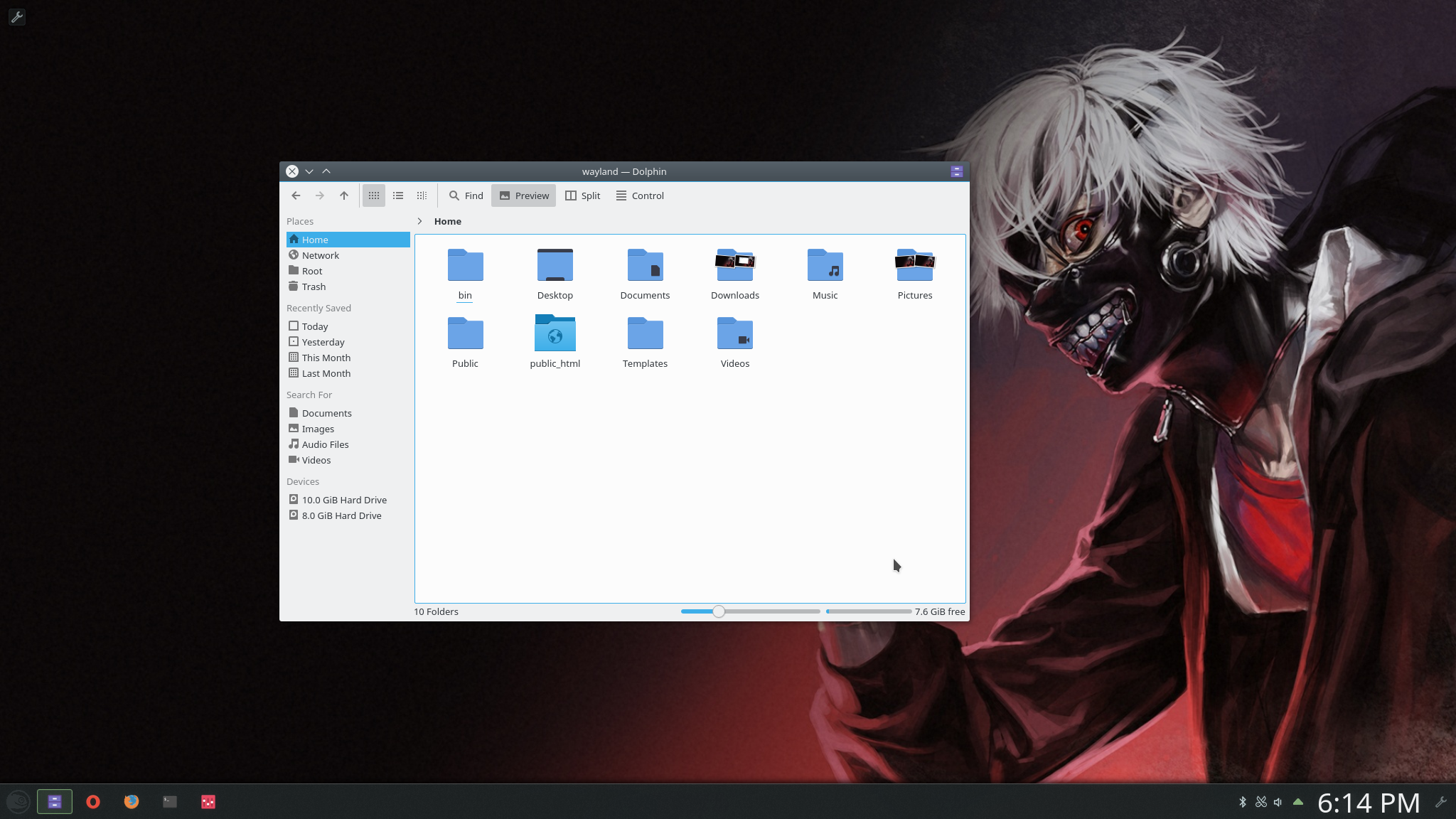Screen dimensions: 1456x819
Task: Toggle the Preview button off
Action: point(524,196)
